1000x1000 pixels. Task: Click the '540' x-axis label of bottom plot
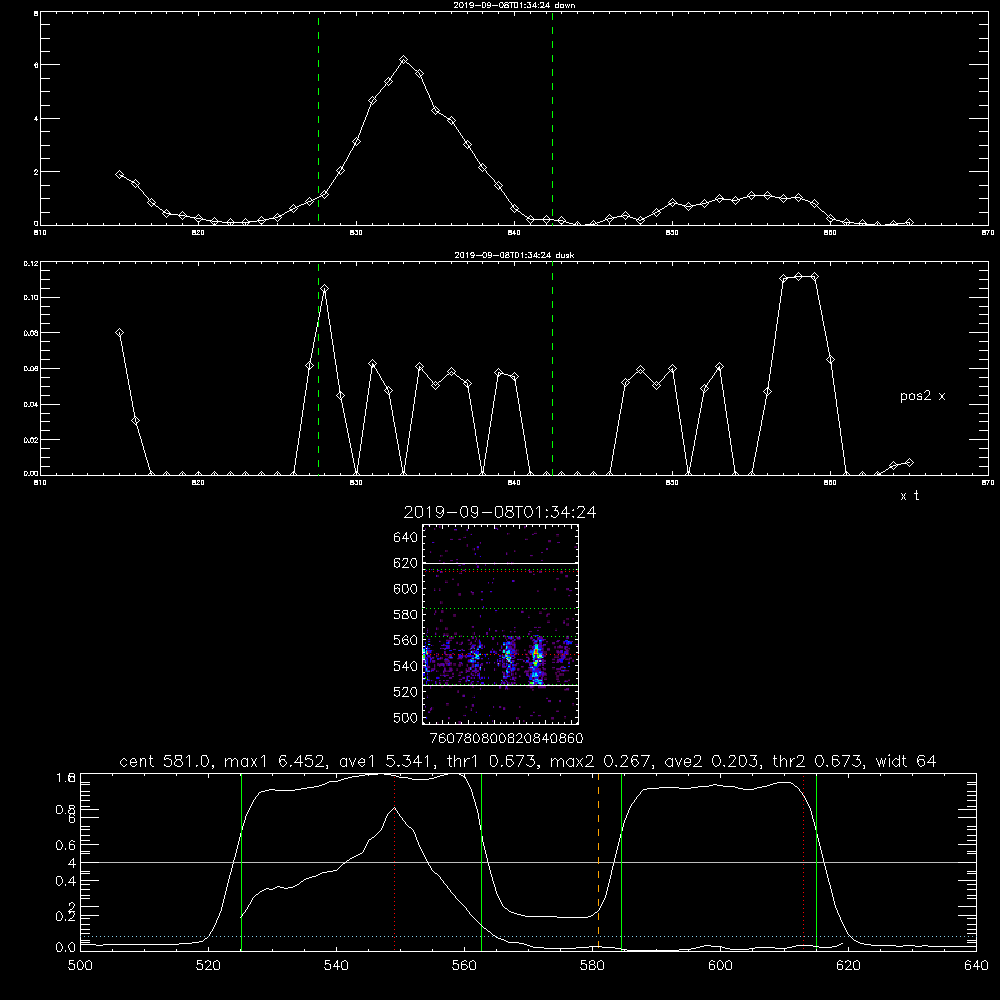336,966
